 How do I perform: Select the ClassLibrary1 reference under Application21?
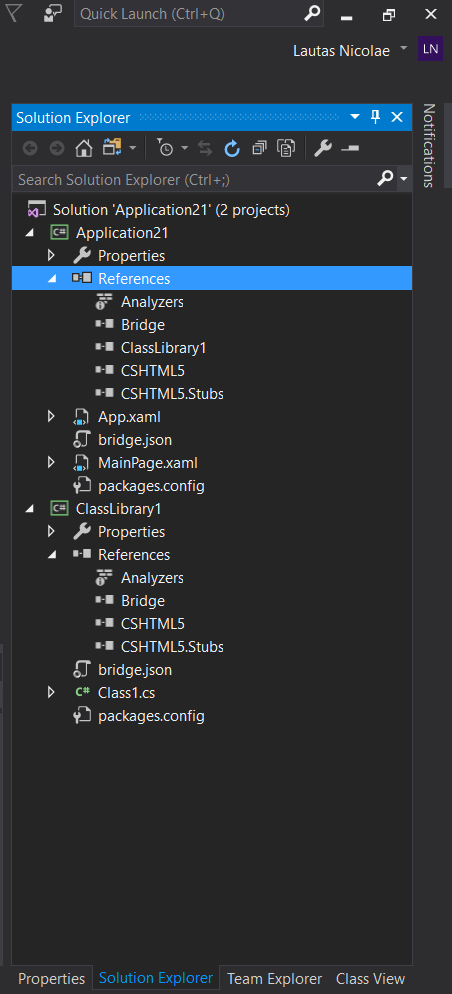pyautogui.click(x=164, y=348)
